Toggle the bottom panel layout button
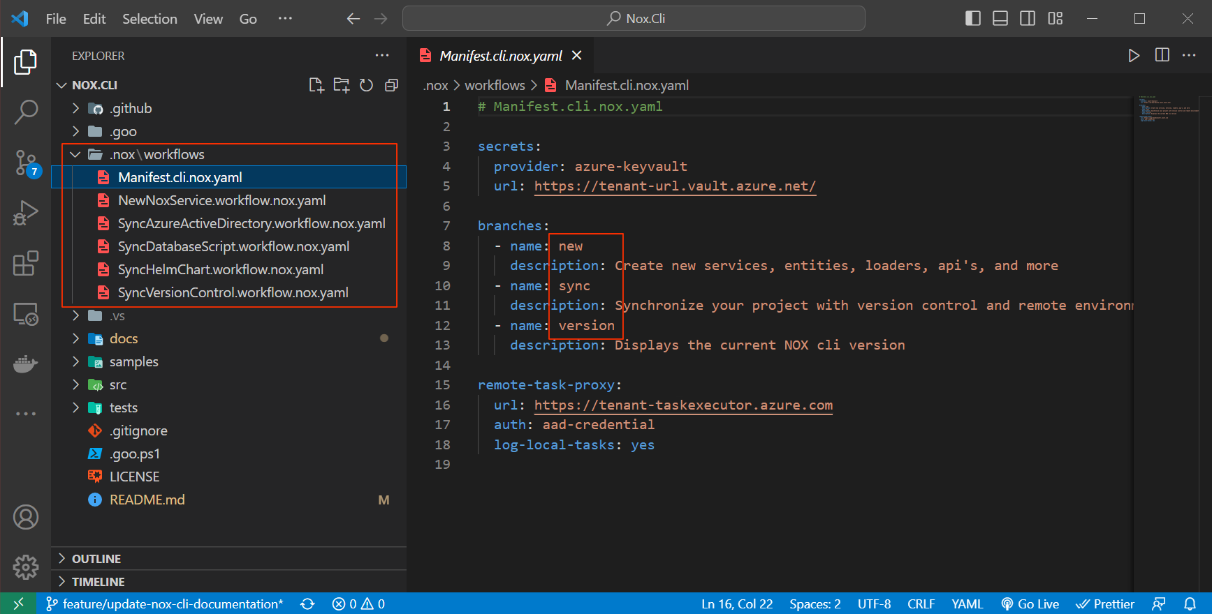Viewport: 1212px width, 614px height. click(1000, 19)
